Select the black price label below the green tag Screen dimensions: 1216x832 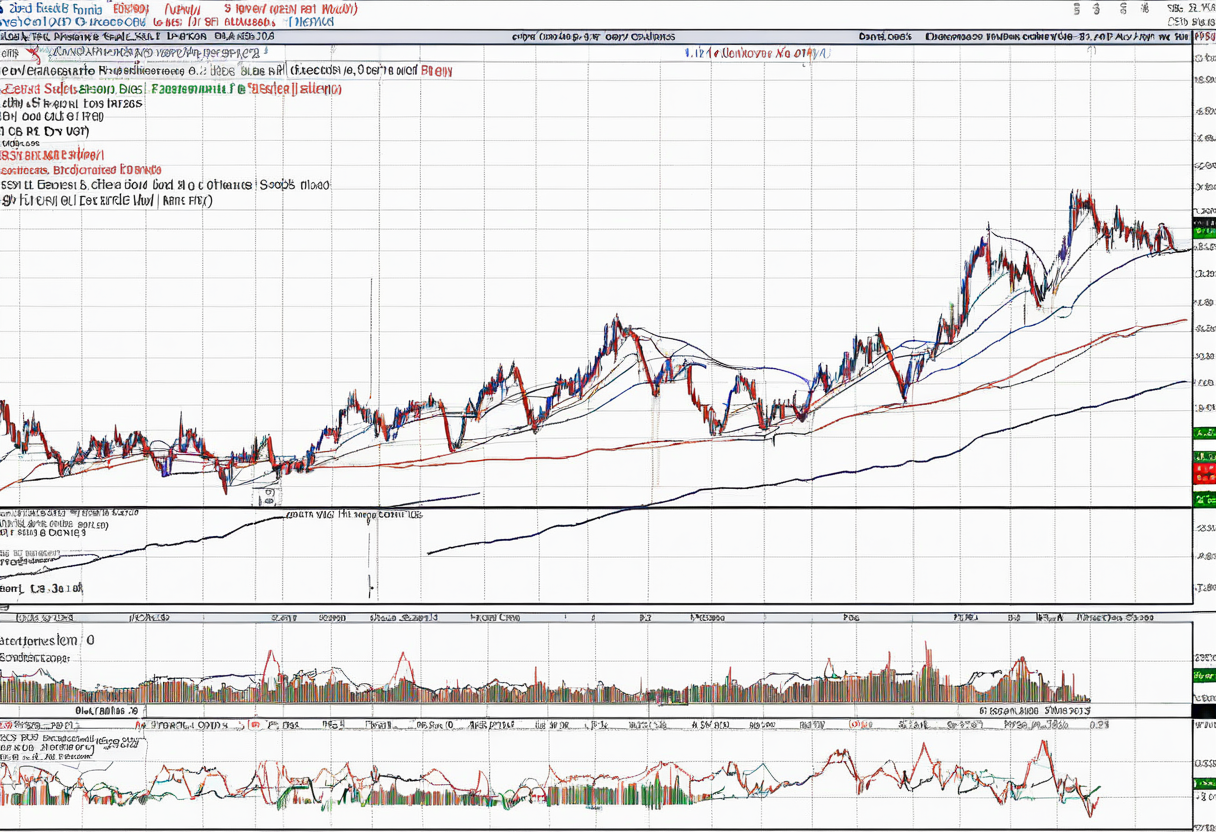click(1204, 245)
